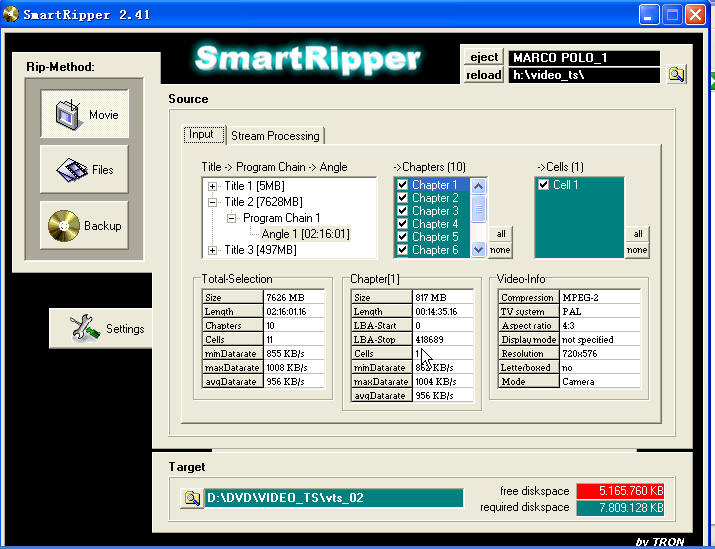Toggle Chapter 3 checkbox
The width and height of the screenshot is (715, 549).
pyautogui.click(x=402, y=211)
